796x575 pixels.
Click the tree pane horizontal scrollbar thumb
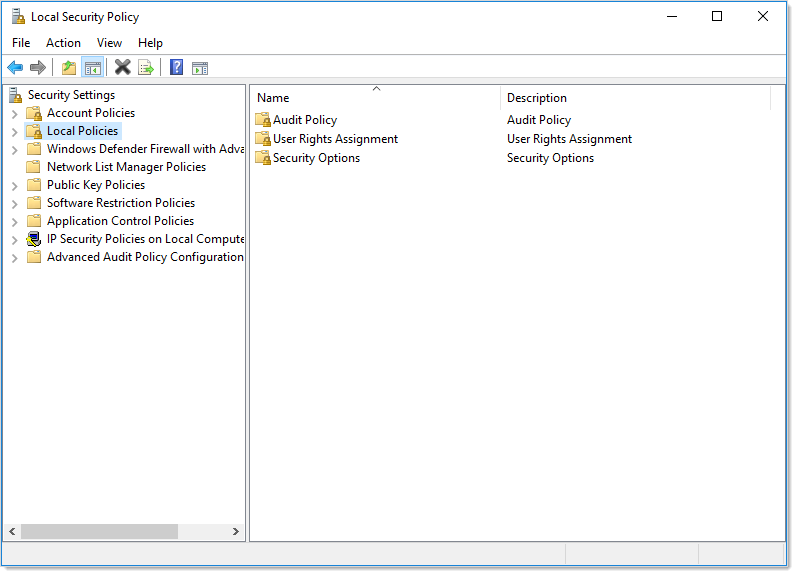click(x=100, y=531)
